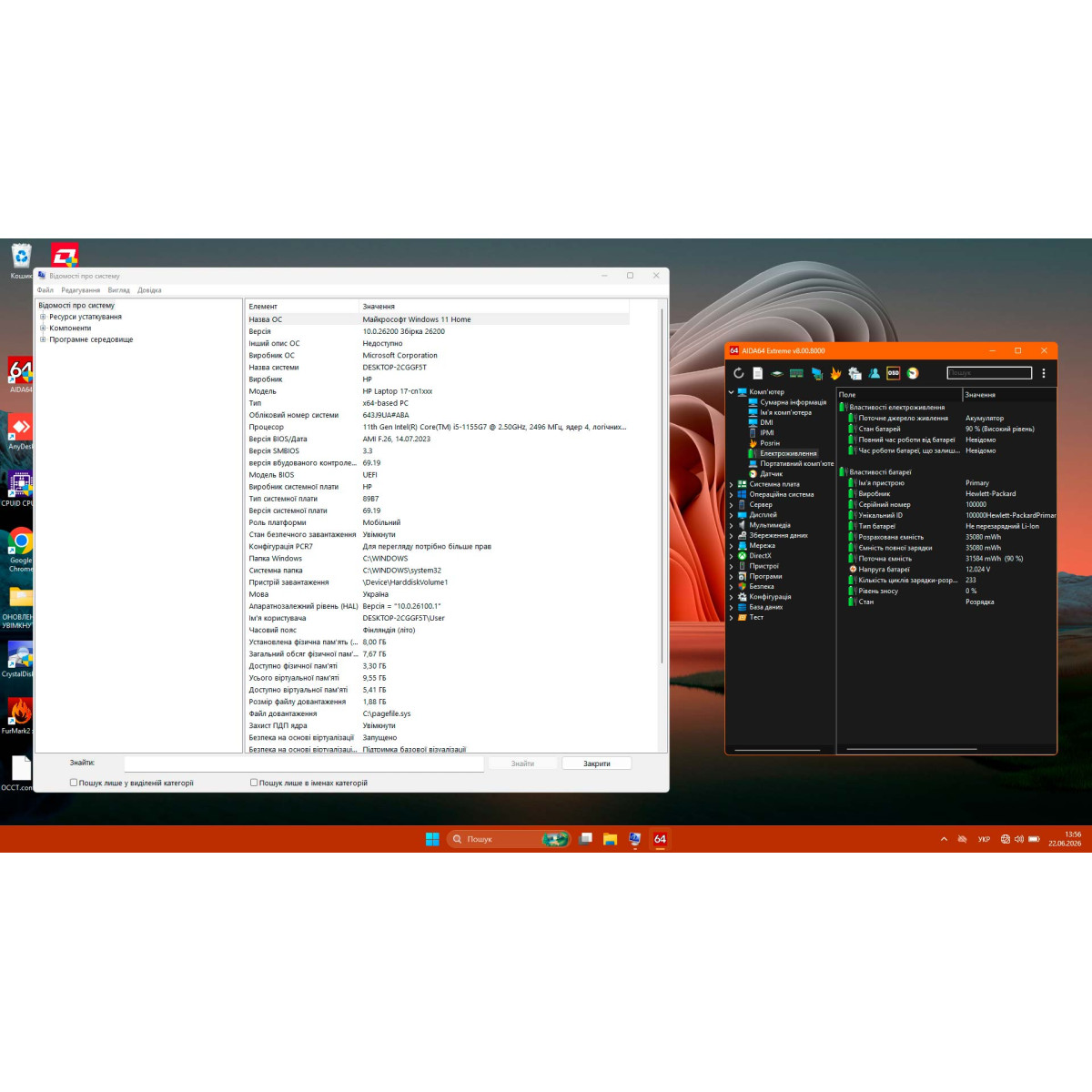
Task: Click the 'Значення' header in AIDA64
Action: 1009,395
